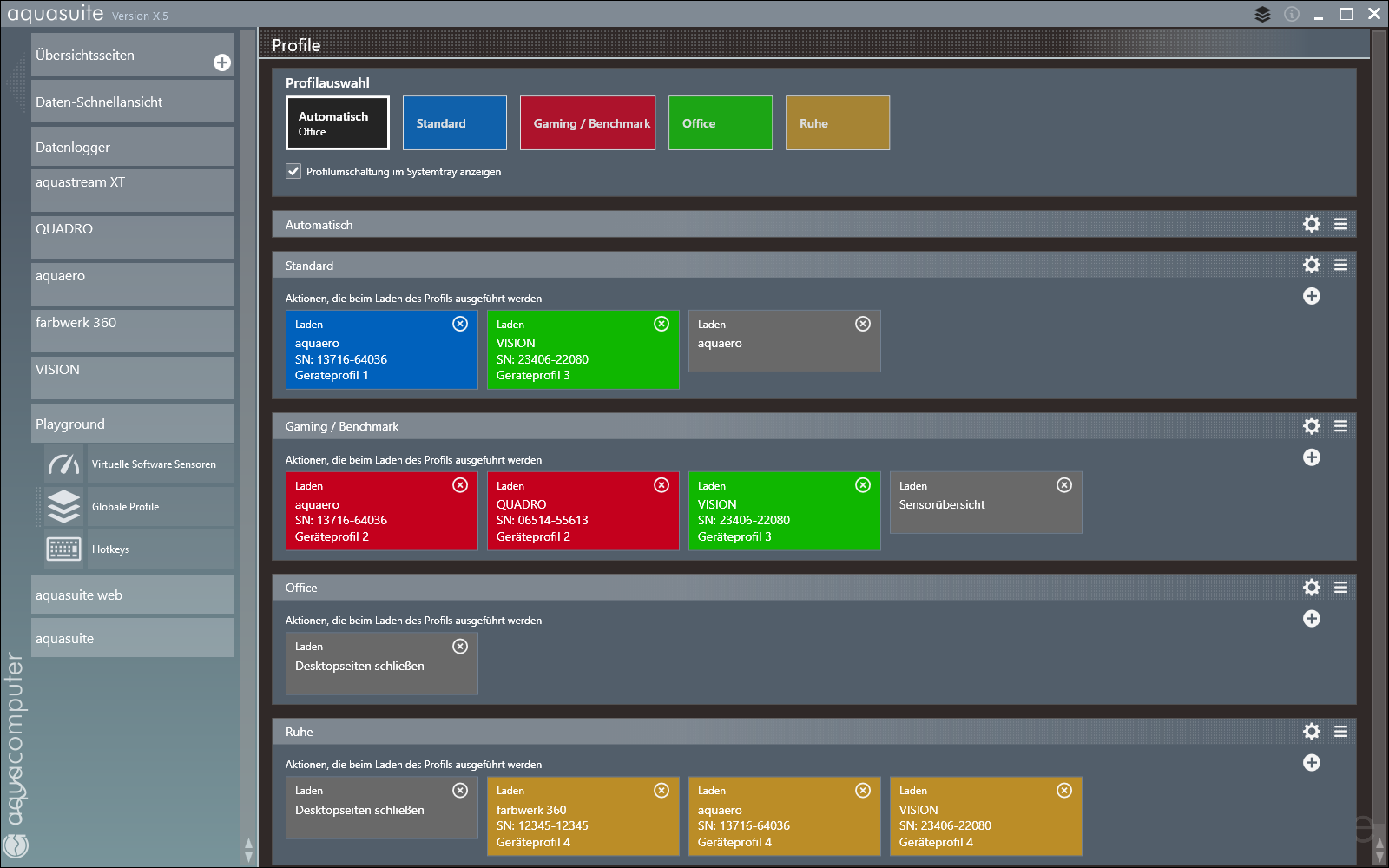Viewport: 1389px width, 868px height.
Task: Remove VISION Geräteprofil 4 action in Ruhe
Action: (x=1064, y=791)
